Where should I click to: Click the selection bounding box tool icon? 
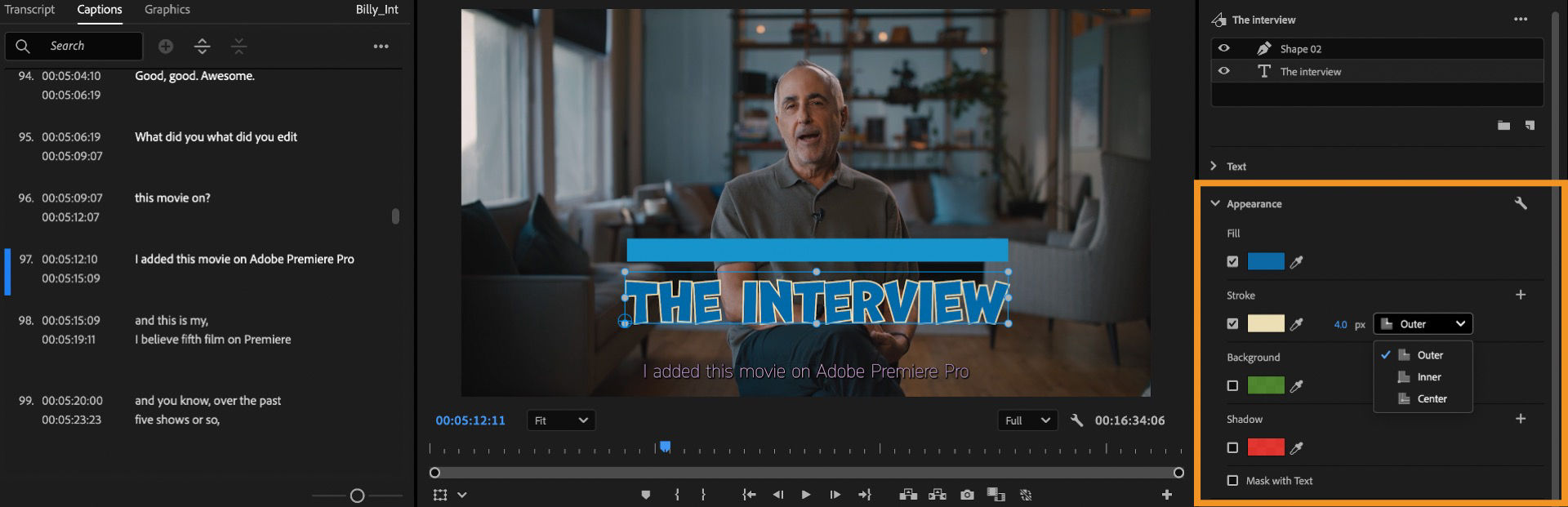click(x=440, y=495)
